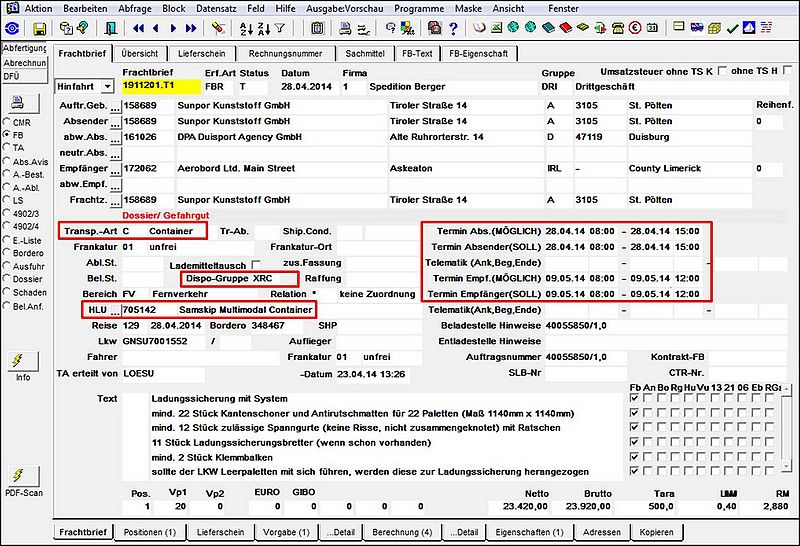Toggle the ohne TS H checkbox
The image size is (800, 546).
[787, 70]
